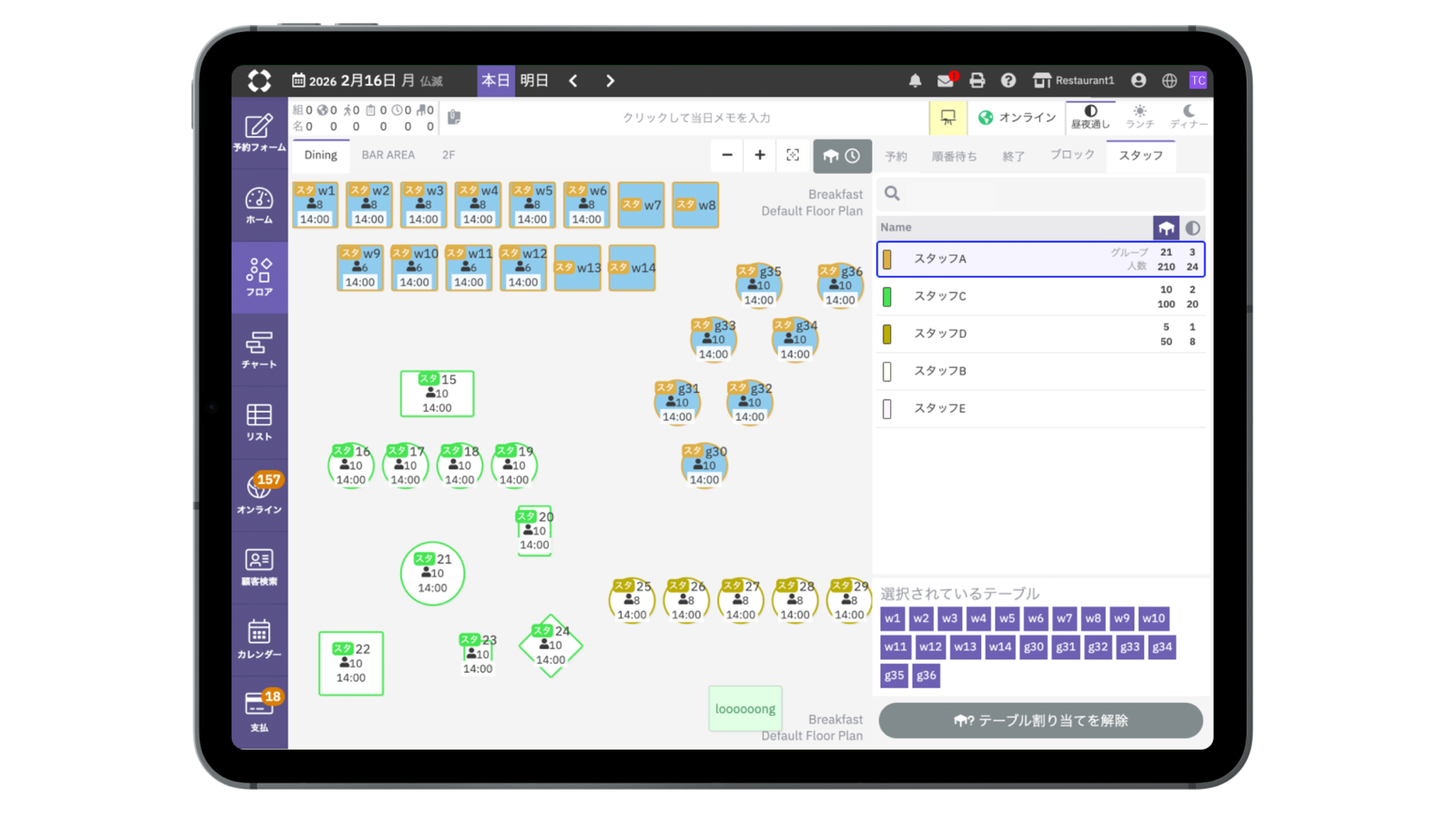Click selected table chip g36
The width and height of the screenshot is (1440, 820).
tap(926, 676)
